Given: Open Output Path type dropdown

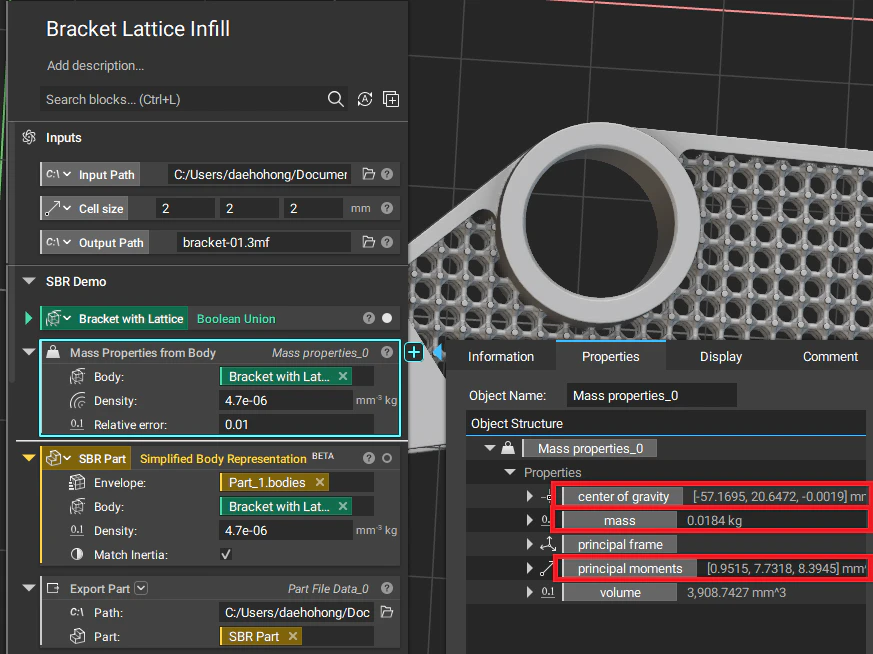Looking at the screenshot, I should pos(59,242).
